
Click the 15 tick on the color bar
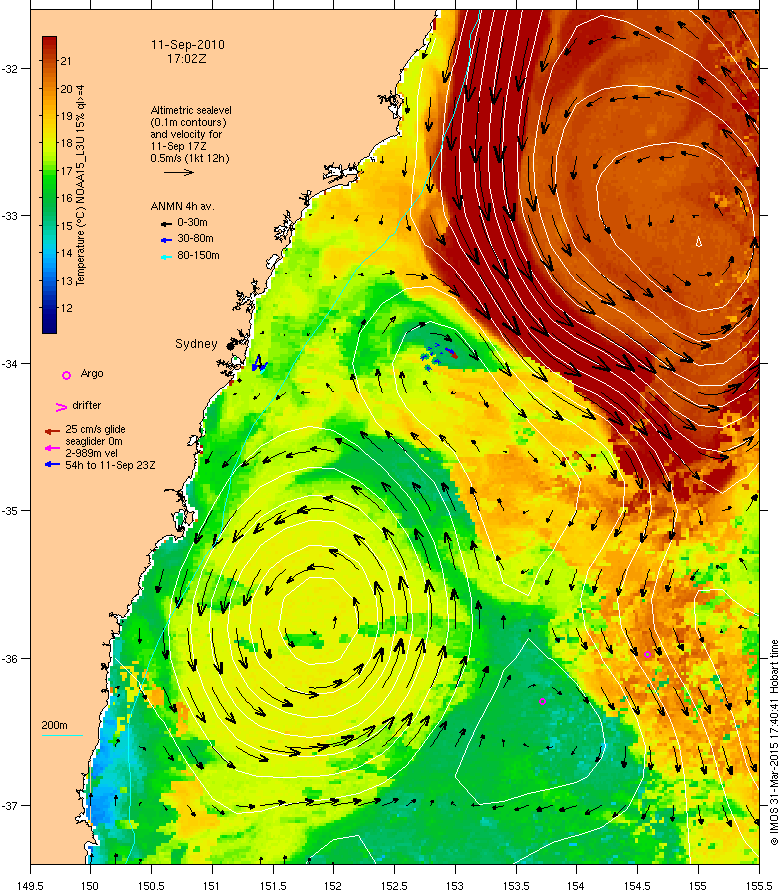(x=66, y=226)
